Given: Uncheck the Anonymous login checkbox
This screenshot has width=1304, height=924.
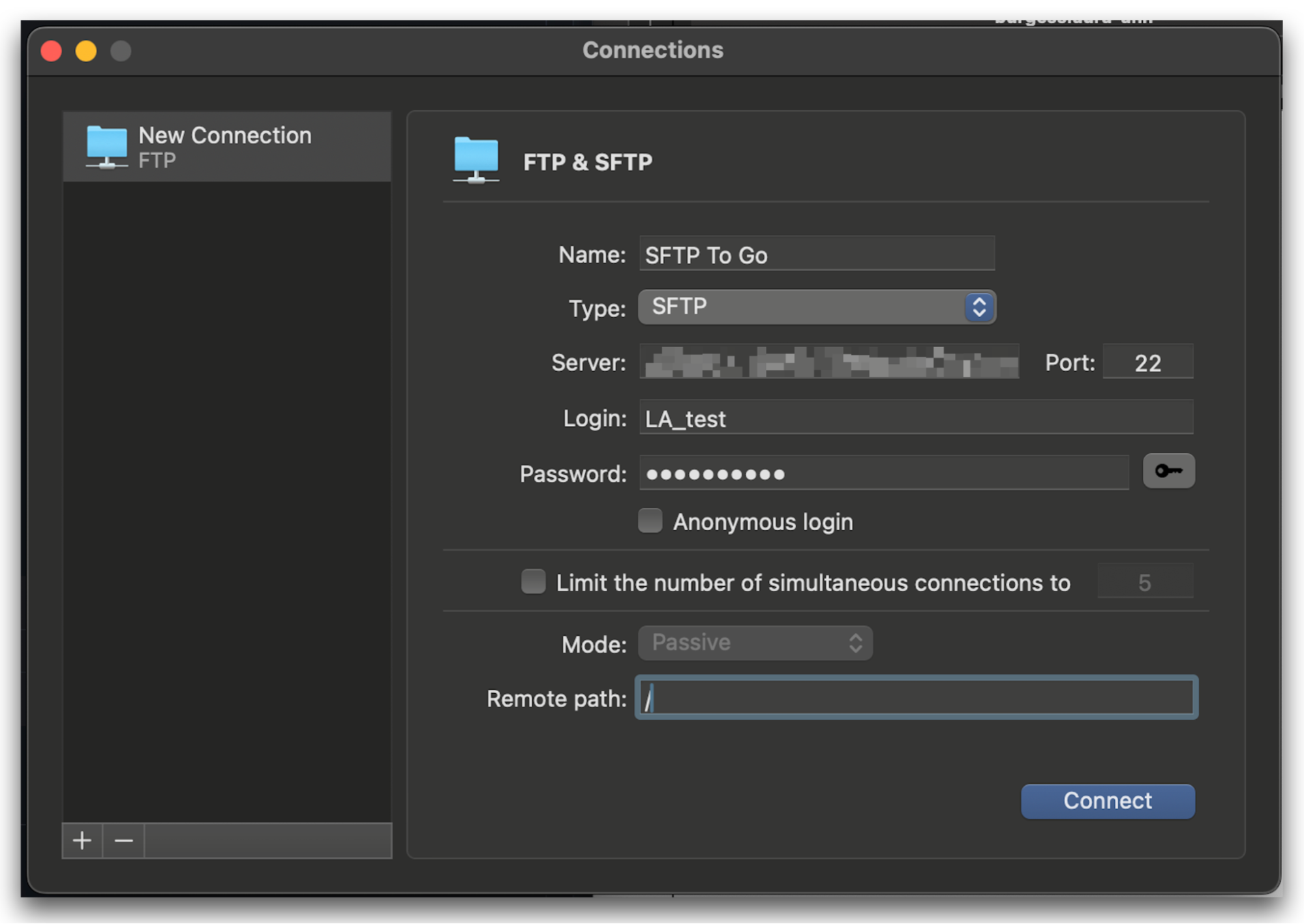Looking at the screenshot, I should coord(649,520).
